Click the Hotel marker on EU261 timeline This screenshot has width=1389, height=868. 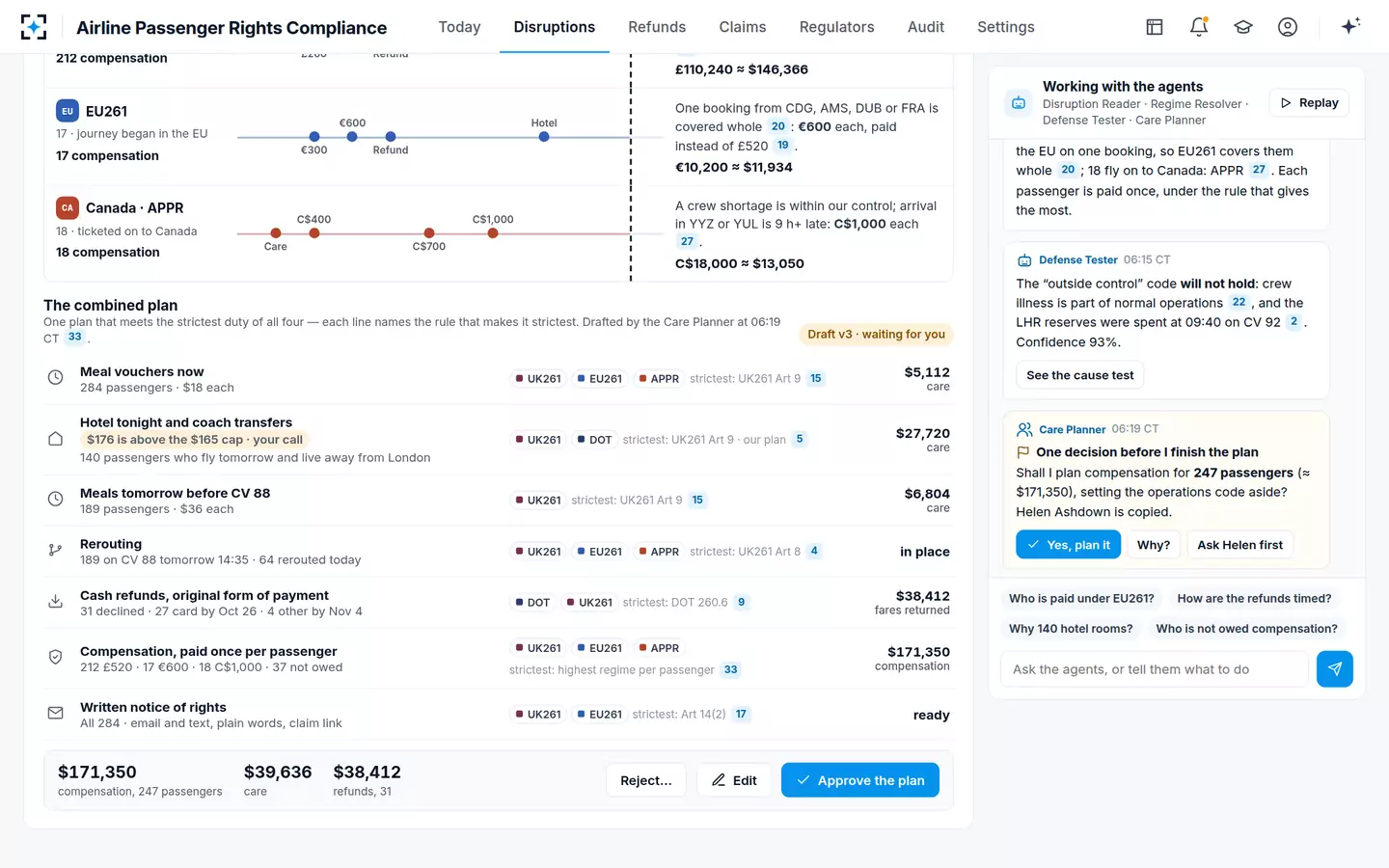pos(544,136)
